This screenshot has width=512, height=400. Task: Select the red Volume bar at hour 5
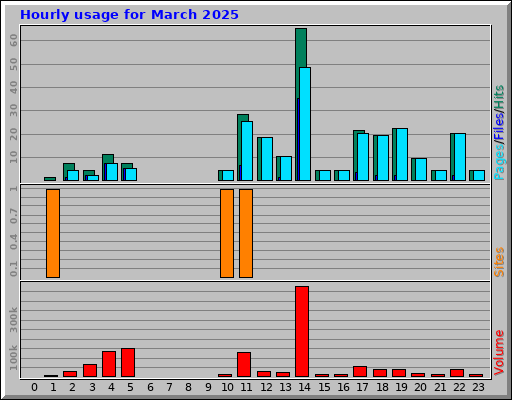pos(128,363)
